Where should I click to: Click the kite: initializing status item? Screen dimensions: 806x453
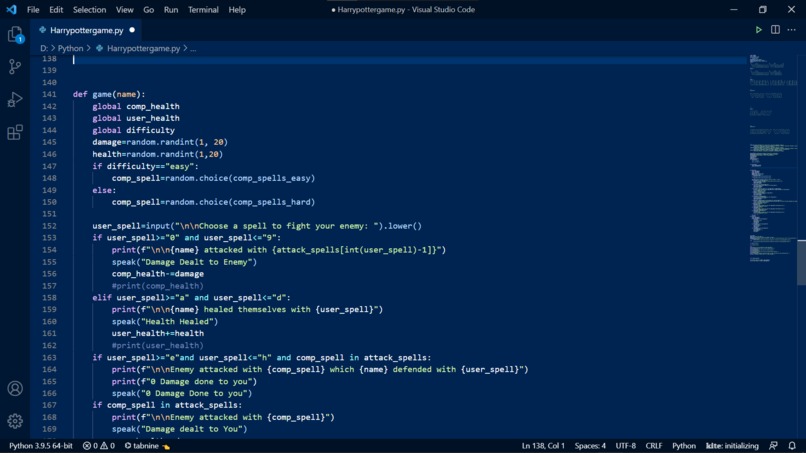tap(732, 446)
